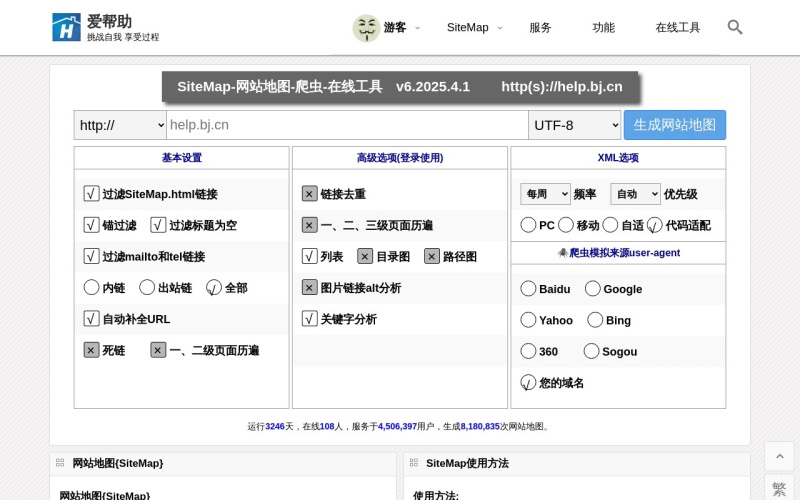Toggle 过滤SiteMap.html链接 checkbox
800x500 pixels.
(91, 194)
